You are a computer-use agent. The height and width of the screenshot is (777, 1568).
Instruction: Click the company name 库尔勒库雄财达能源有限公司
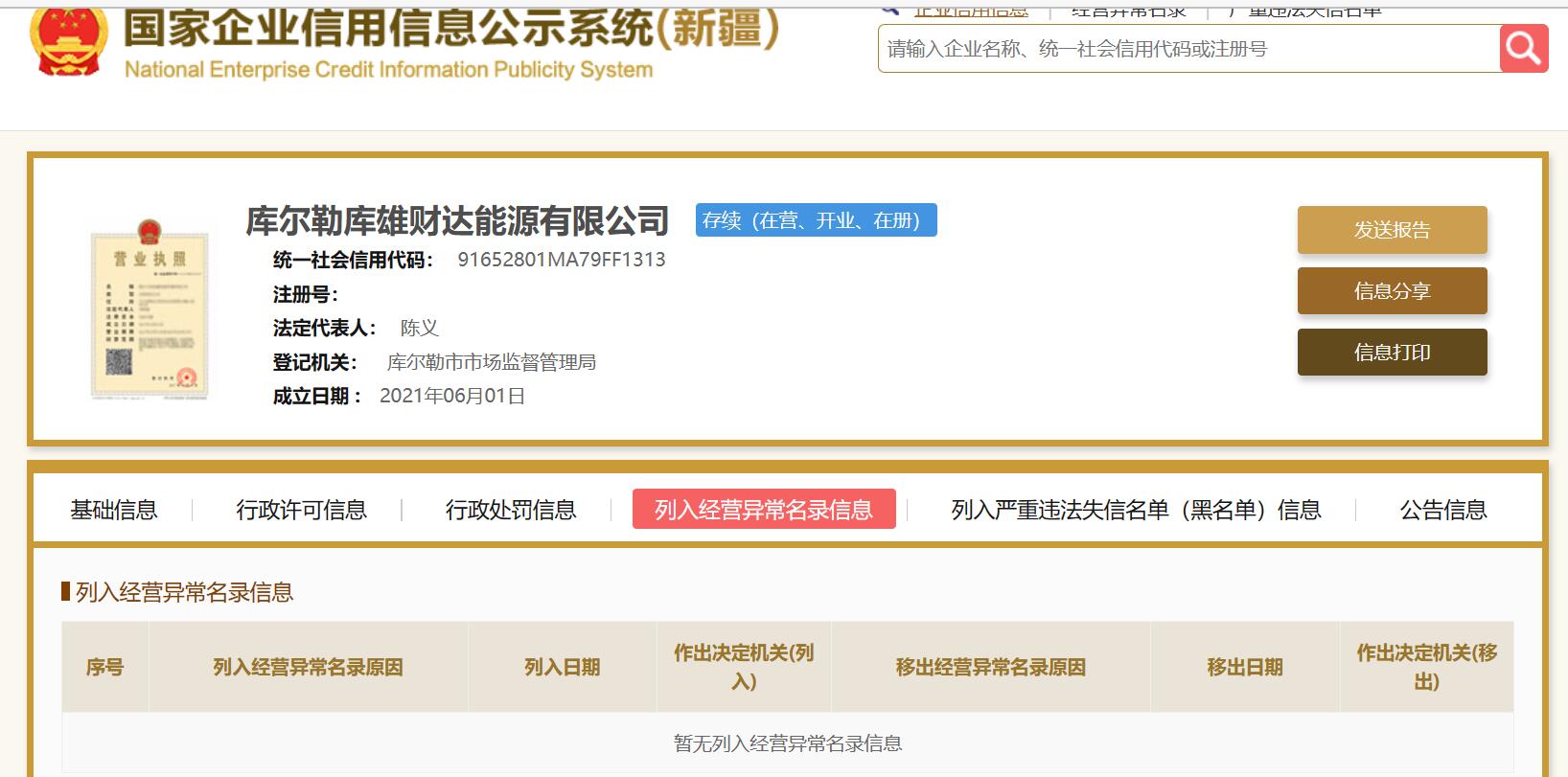[x=457, y=221]
